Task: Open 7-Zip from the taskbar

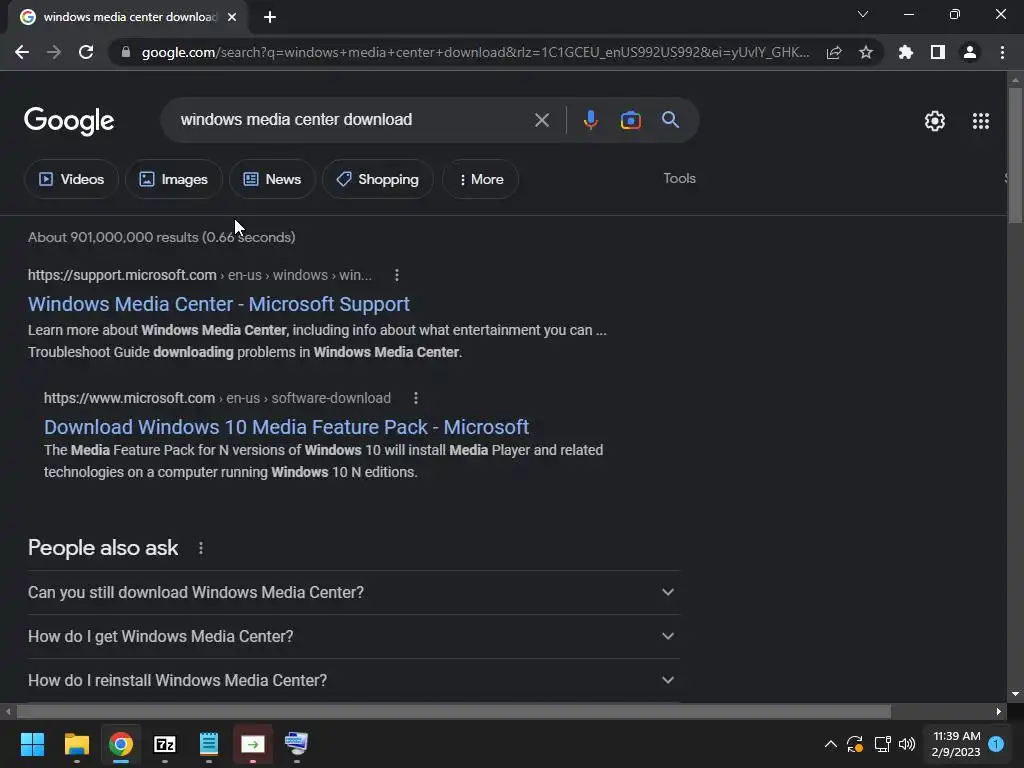Action: click(165, 744)
